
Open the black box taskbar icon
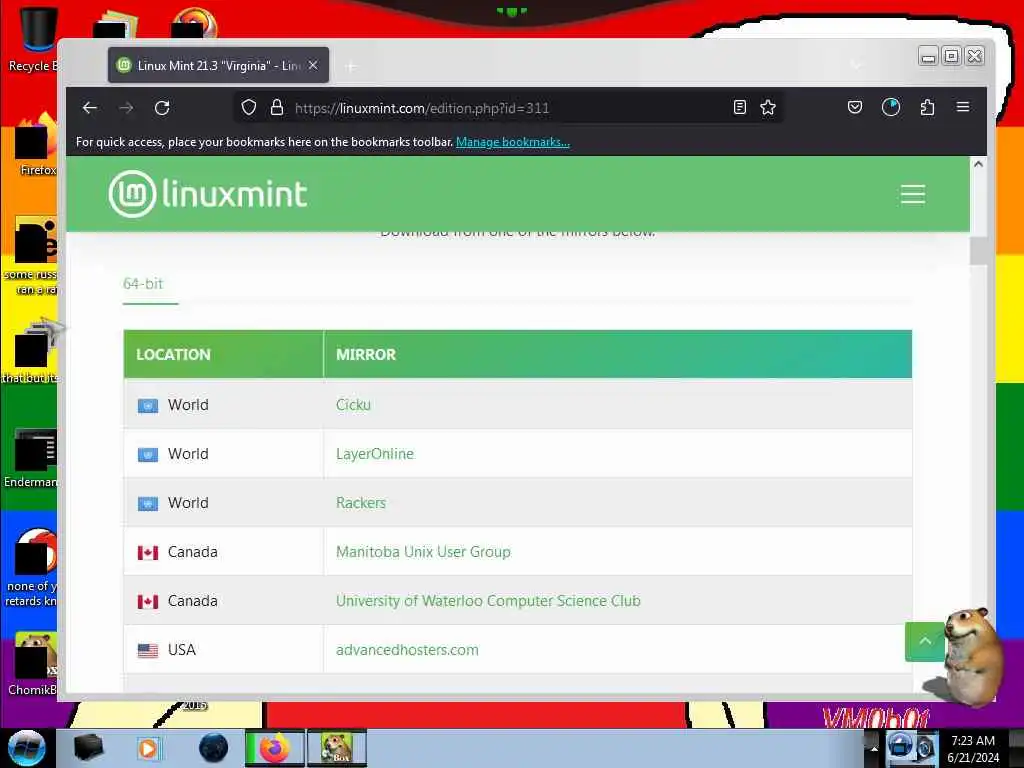pyautogui.click(x=88, y=748)
